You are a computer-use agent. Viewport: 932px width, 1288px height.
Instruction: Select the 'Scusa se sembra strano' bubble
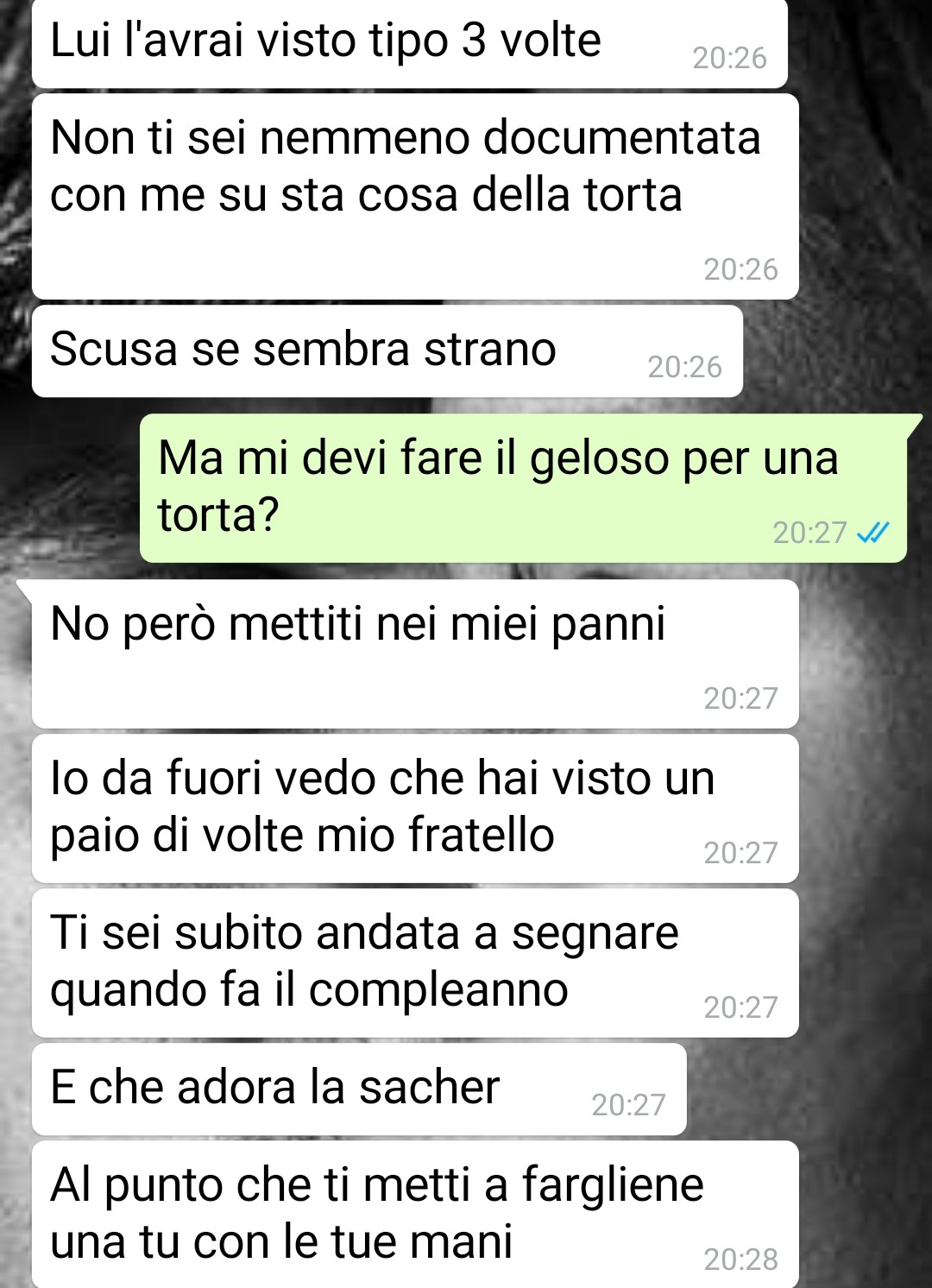(x=387, y=351)
